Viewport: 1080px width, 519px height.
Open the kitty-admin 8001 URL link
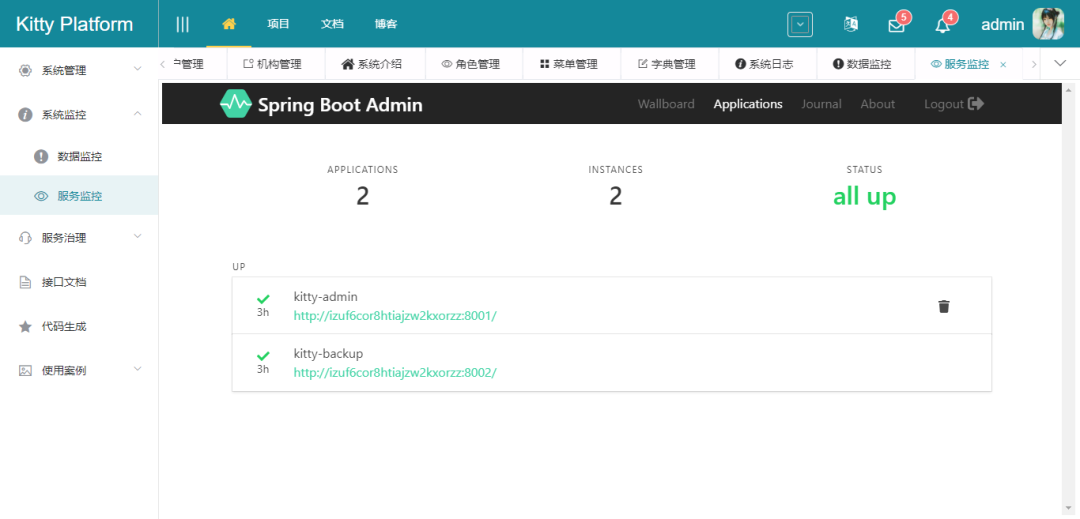(x=395, y=315)
